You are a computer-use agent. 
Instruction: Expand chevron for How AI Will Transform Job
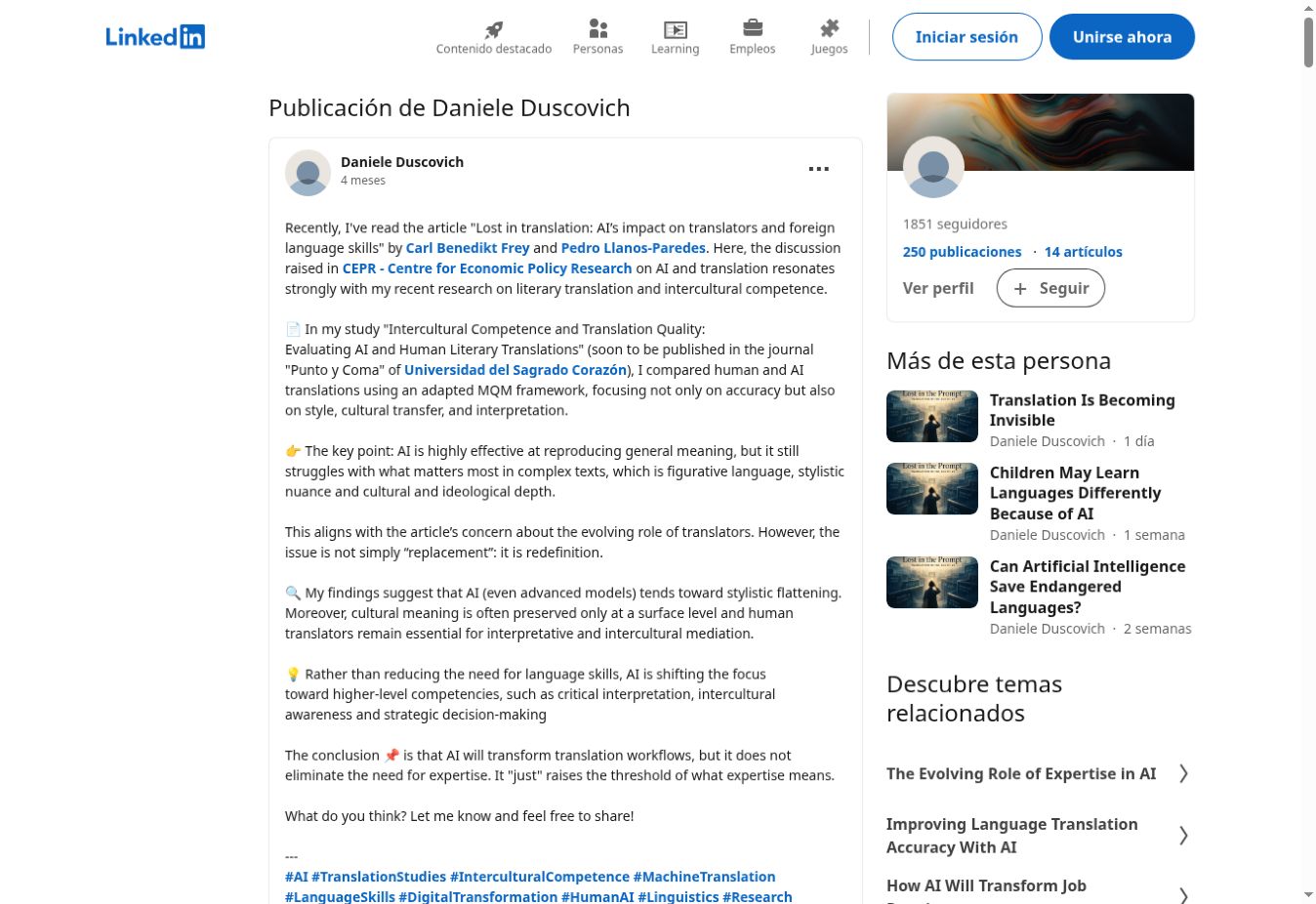coord(1183,896)
